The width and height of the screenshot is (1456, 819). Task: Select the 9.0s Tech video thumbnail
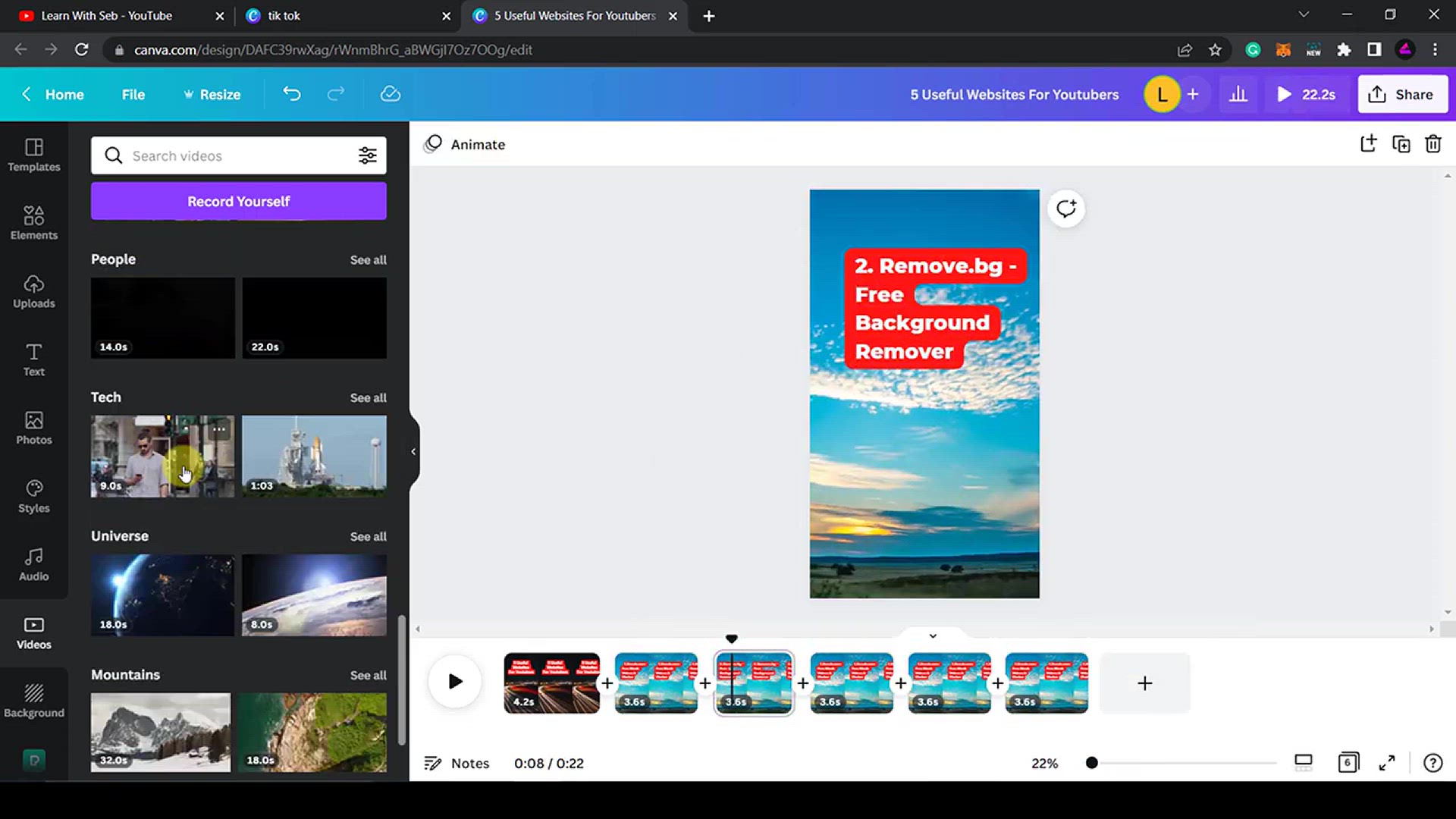coord(162,456)
